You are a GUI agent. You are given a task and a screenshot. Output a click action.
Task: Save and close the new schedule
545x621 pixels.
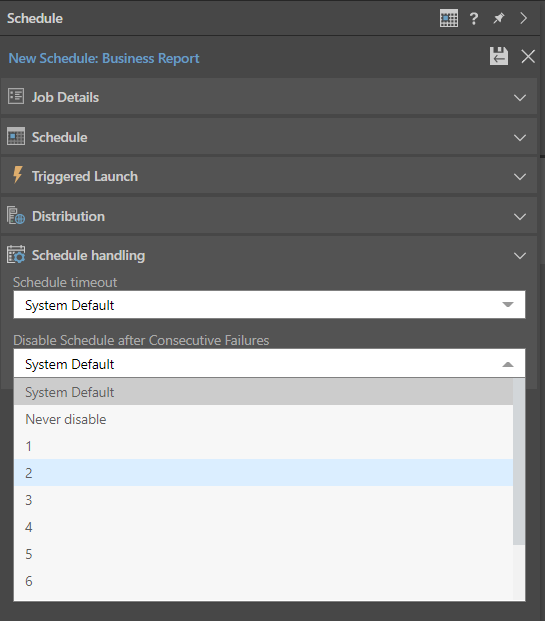(499, 56)
